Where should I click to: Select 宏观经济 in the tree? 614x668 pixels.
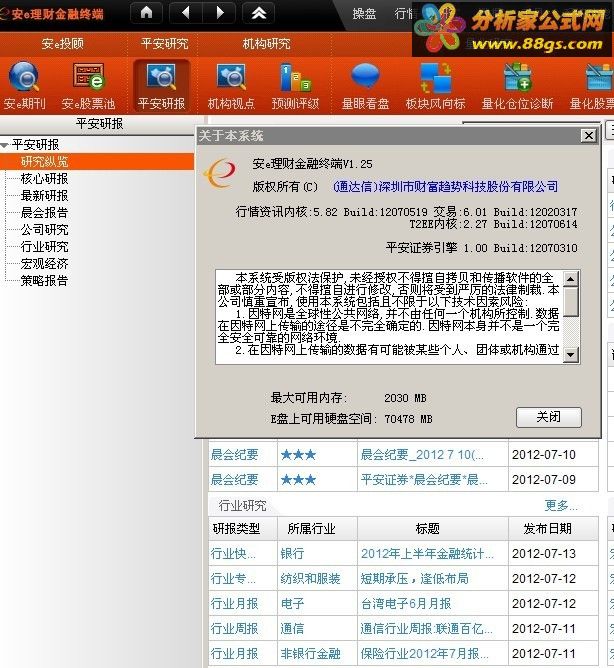click(44, 264)
